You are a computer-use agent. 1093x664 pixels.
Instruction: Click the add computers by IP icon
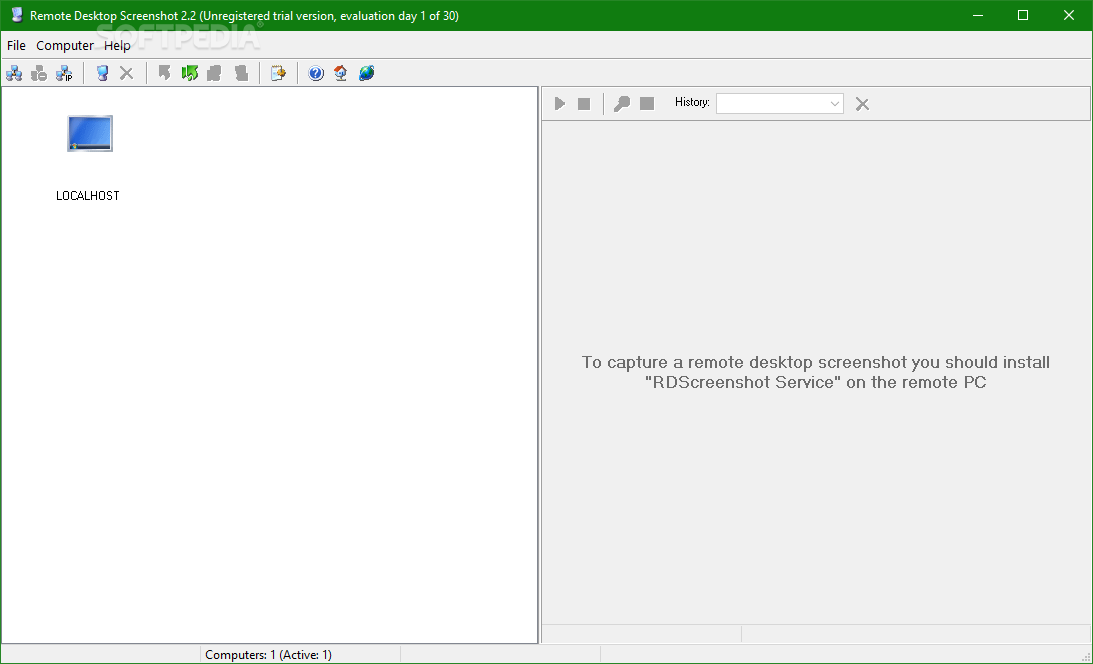tap(64, 73)
